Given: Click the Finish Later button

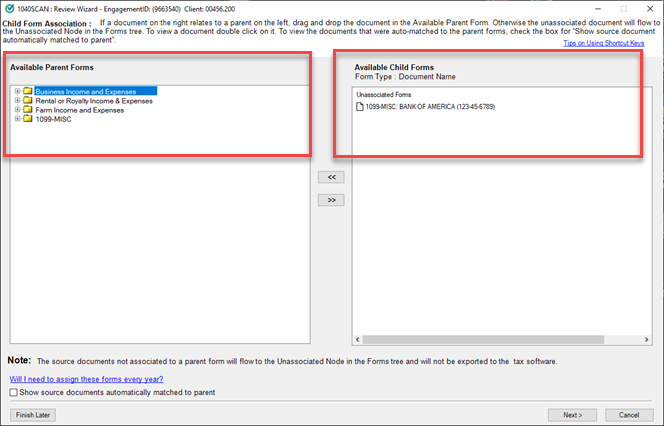Looking at the screenshot, I should (33, 415).
